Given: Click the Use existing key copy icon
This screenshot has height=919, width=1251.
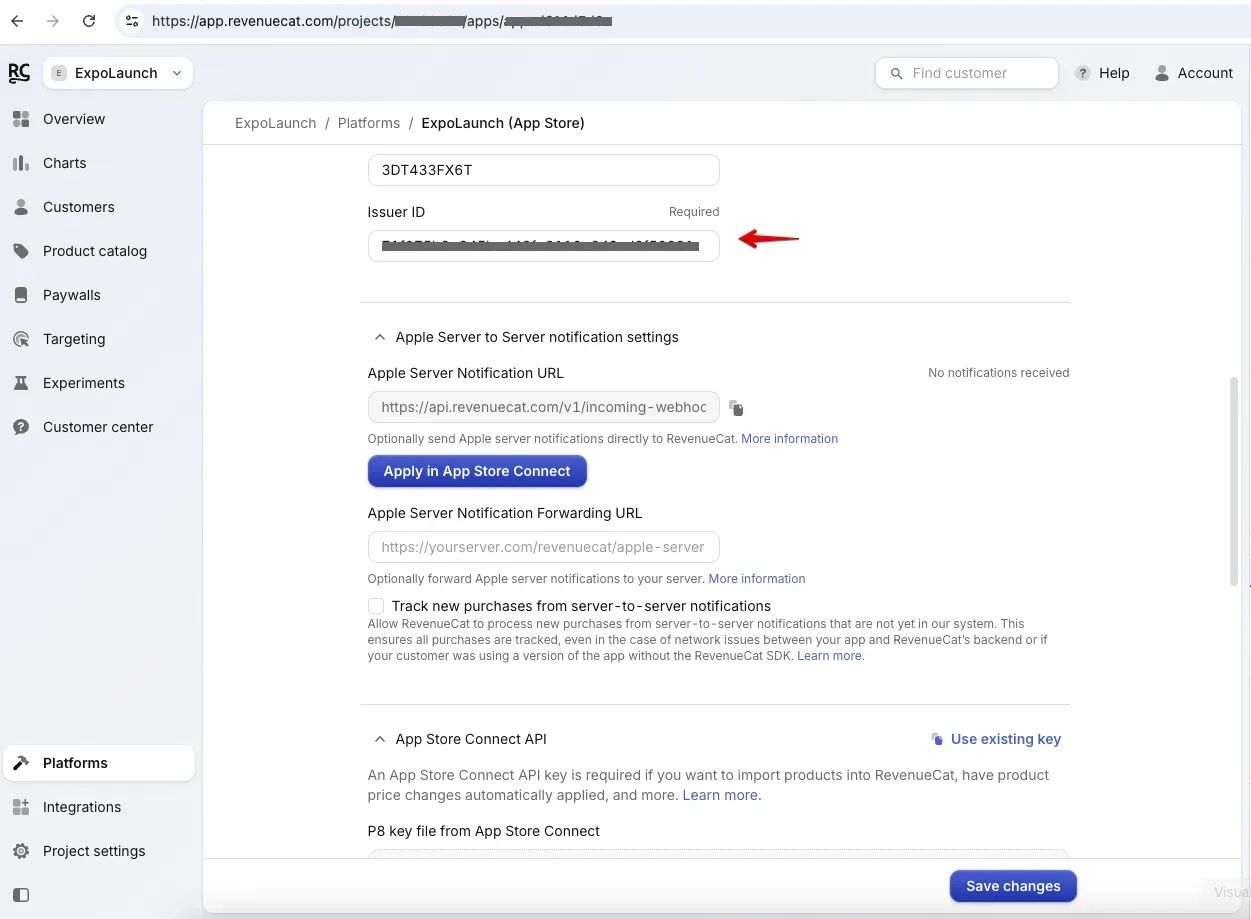Looking at the screenshot, I should (937, 740).
